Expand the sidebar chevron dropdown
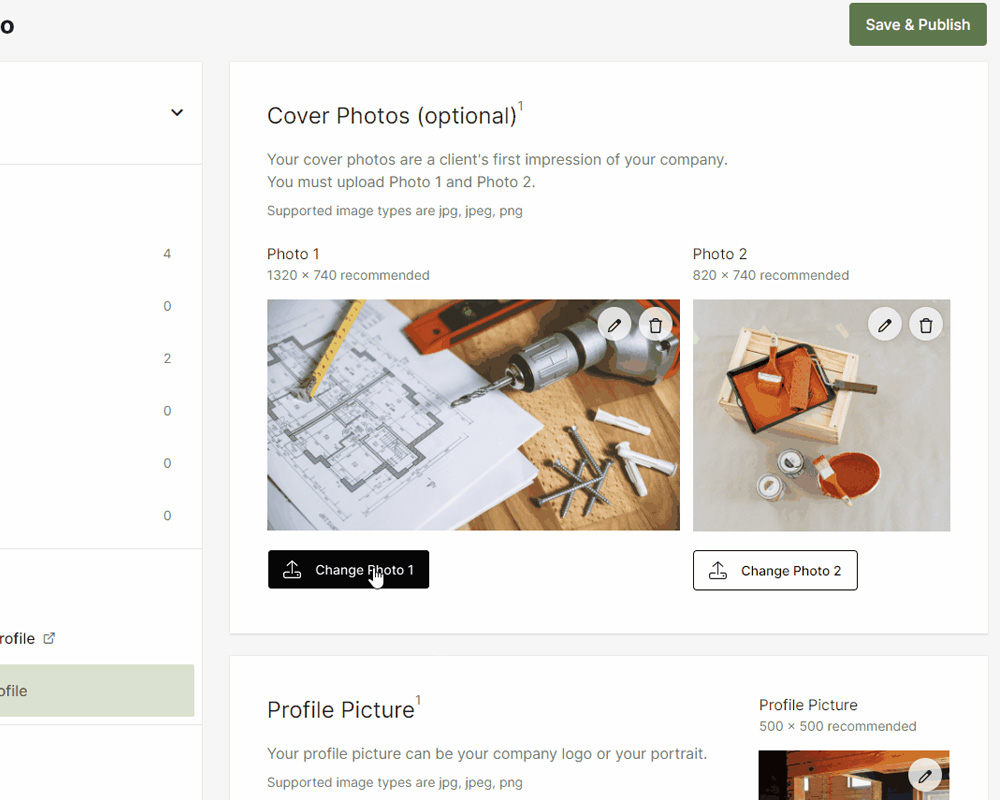The height and width of the screenshot is (800, 1000). pyautogui.click(x=177, y=113)
